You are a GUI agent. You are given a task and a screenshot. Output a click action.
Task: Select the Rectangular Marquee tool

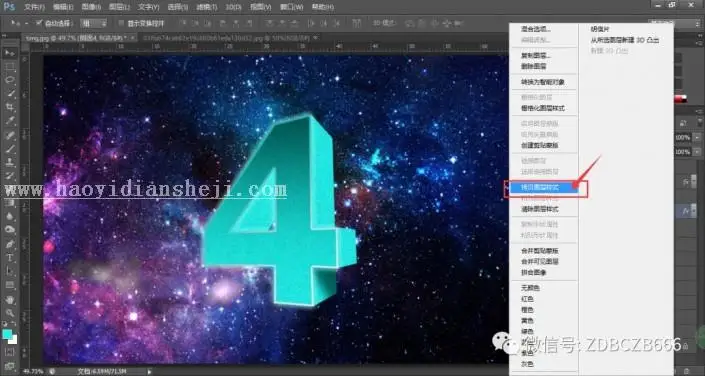click(9, 67)
